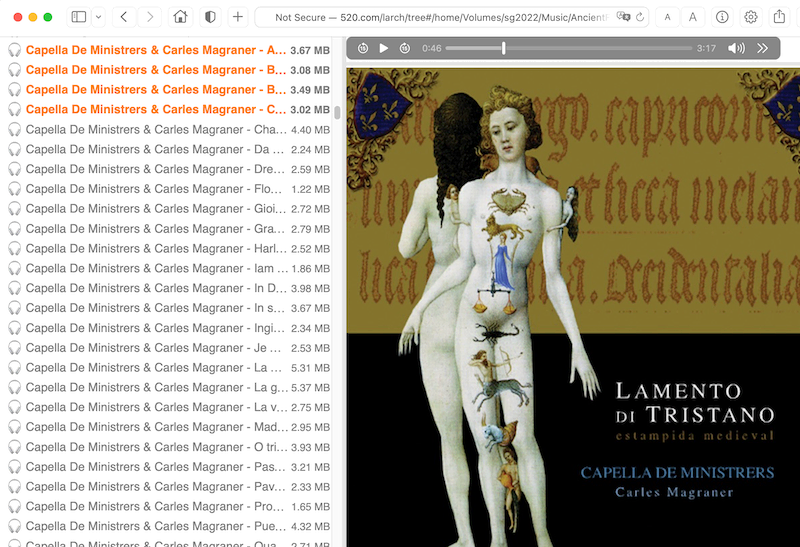The height and width of the screenshot is (547, 800).
Task: Open the settings gear in toolbar
Action: pos(751,17)
